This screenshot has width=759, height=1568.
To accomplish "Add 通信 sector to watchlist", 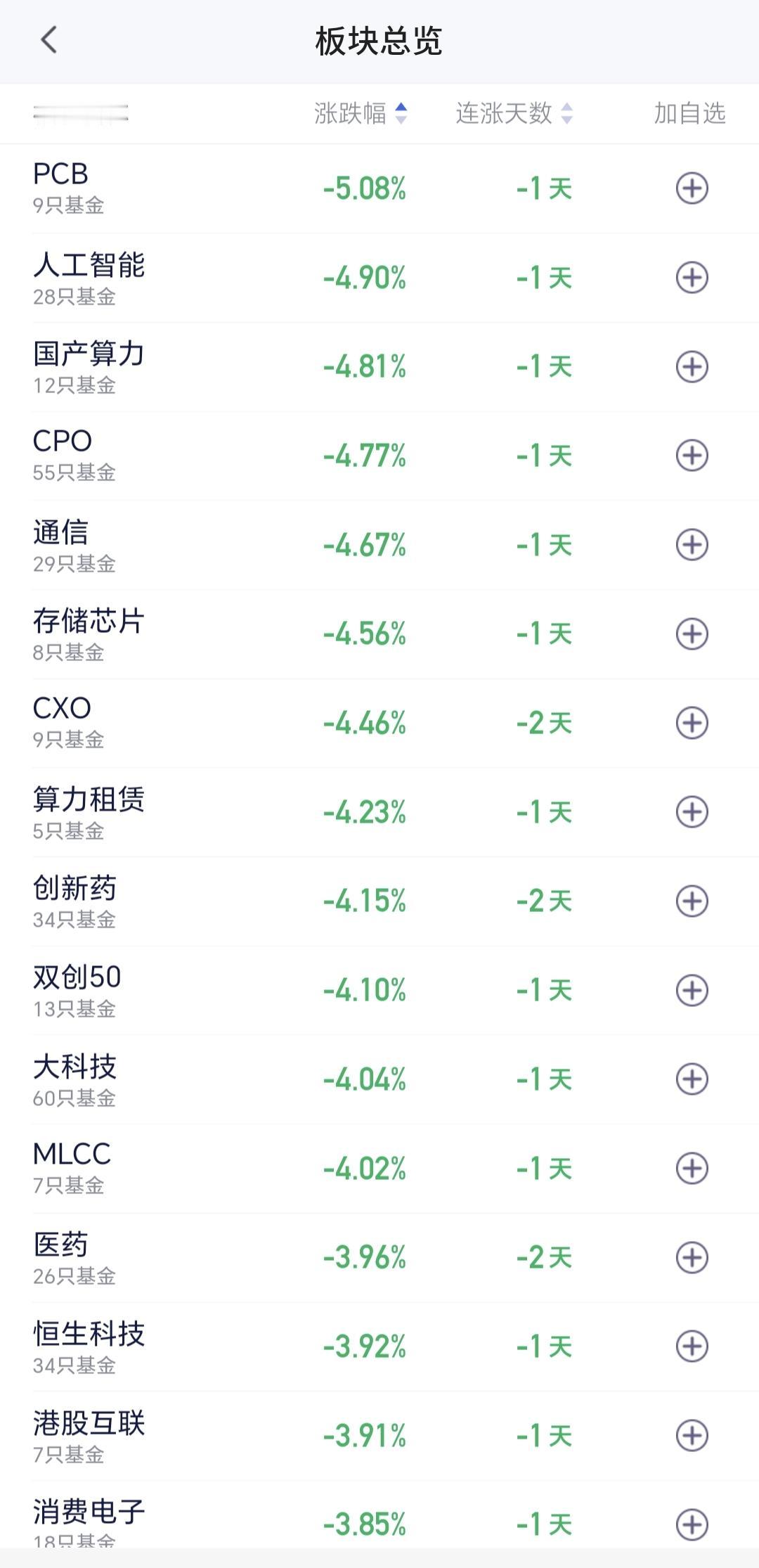I will tap(692, 545).
